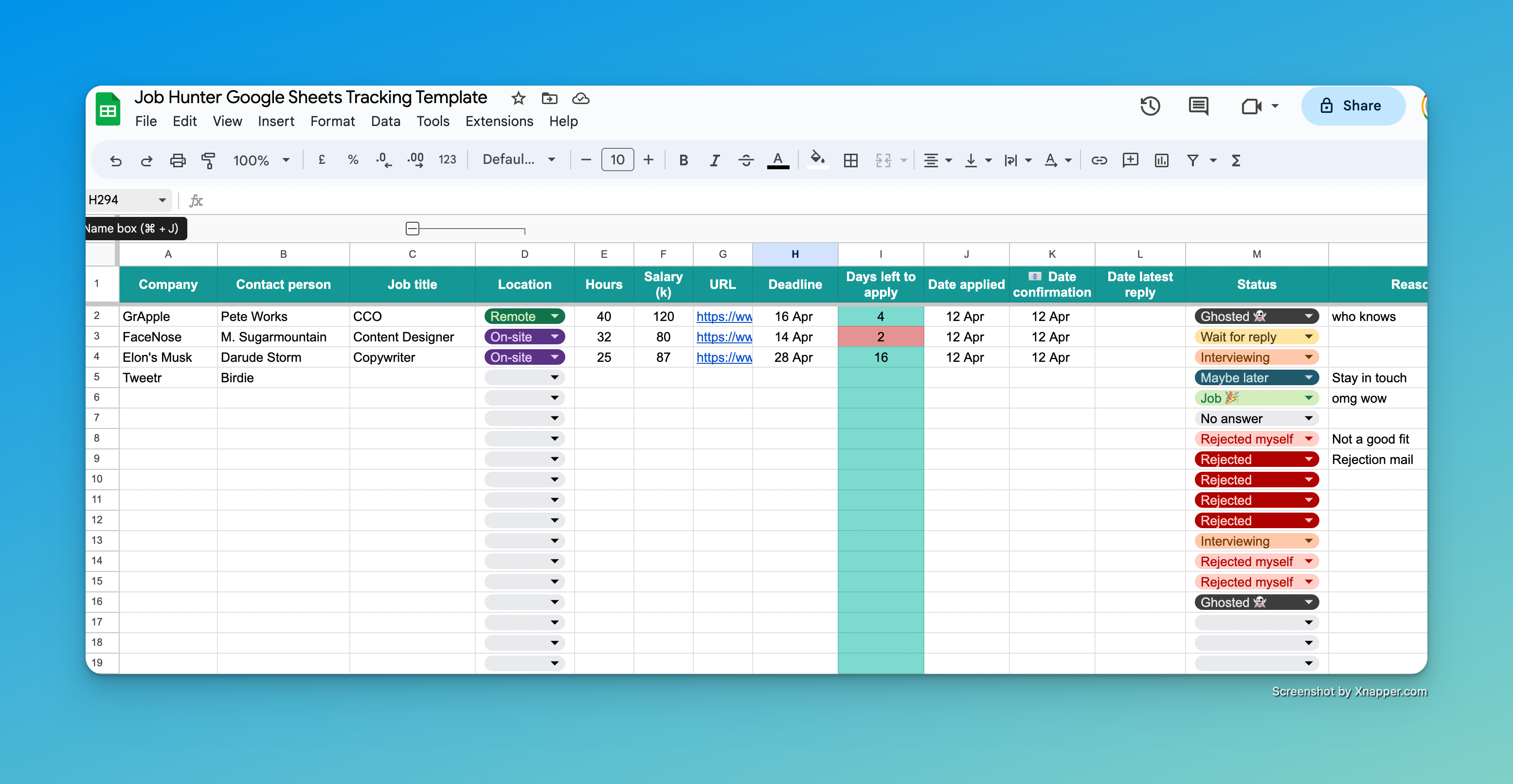Click the insert chart icon
The height and width of the screenshot is (784, 1513).
point(1161,160)
